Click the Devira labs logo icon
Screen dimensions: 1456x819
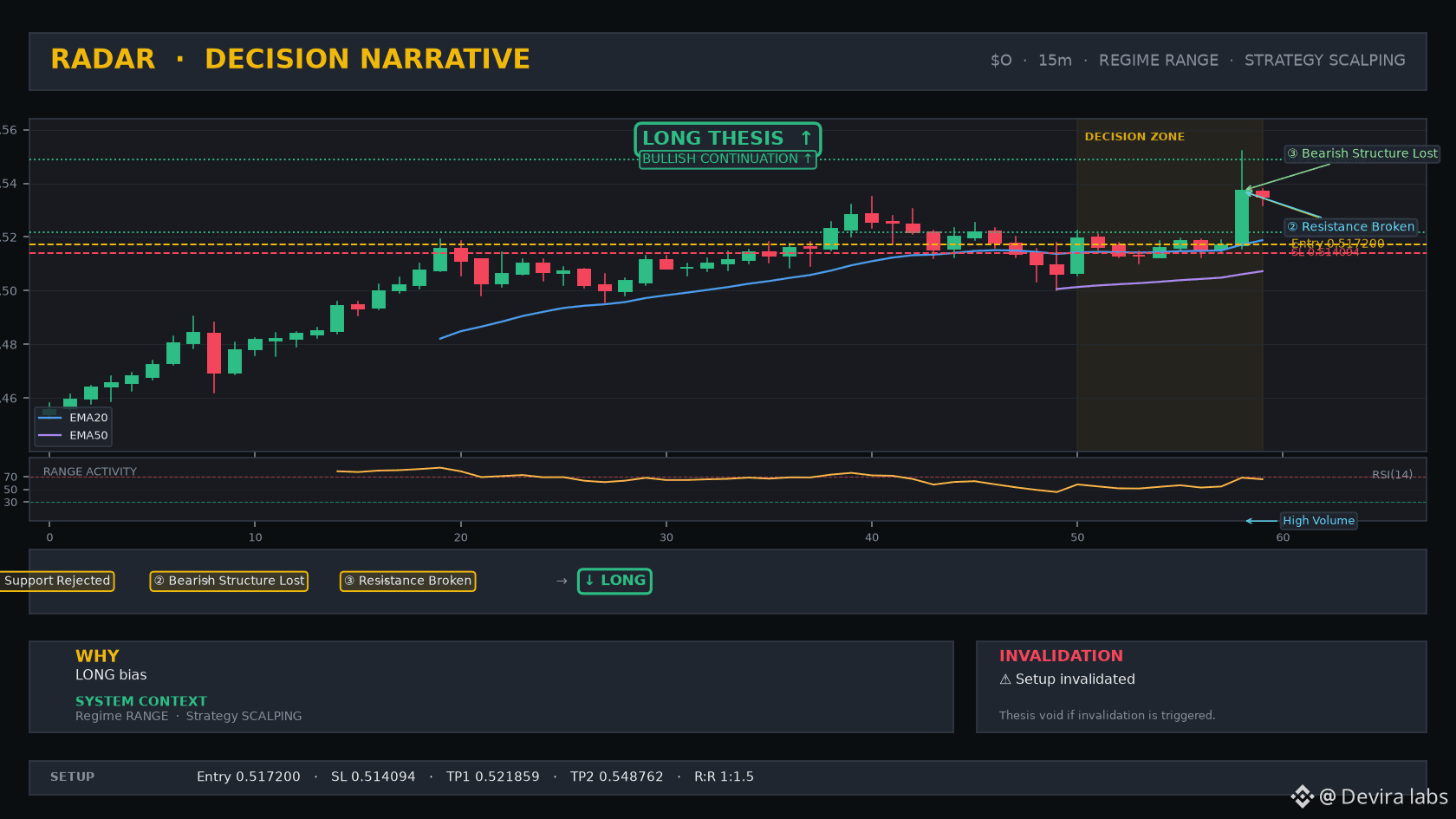point(1303,796)
